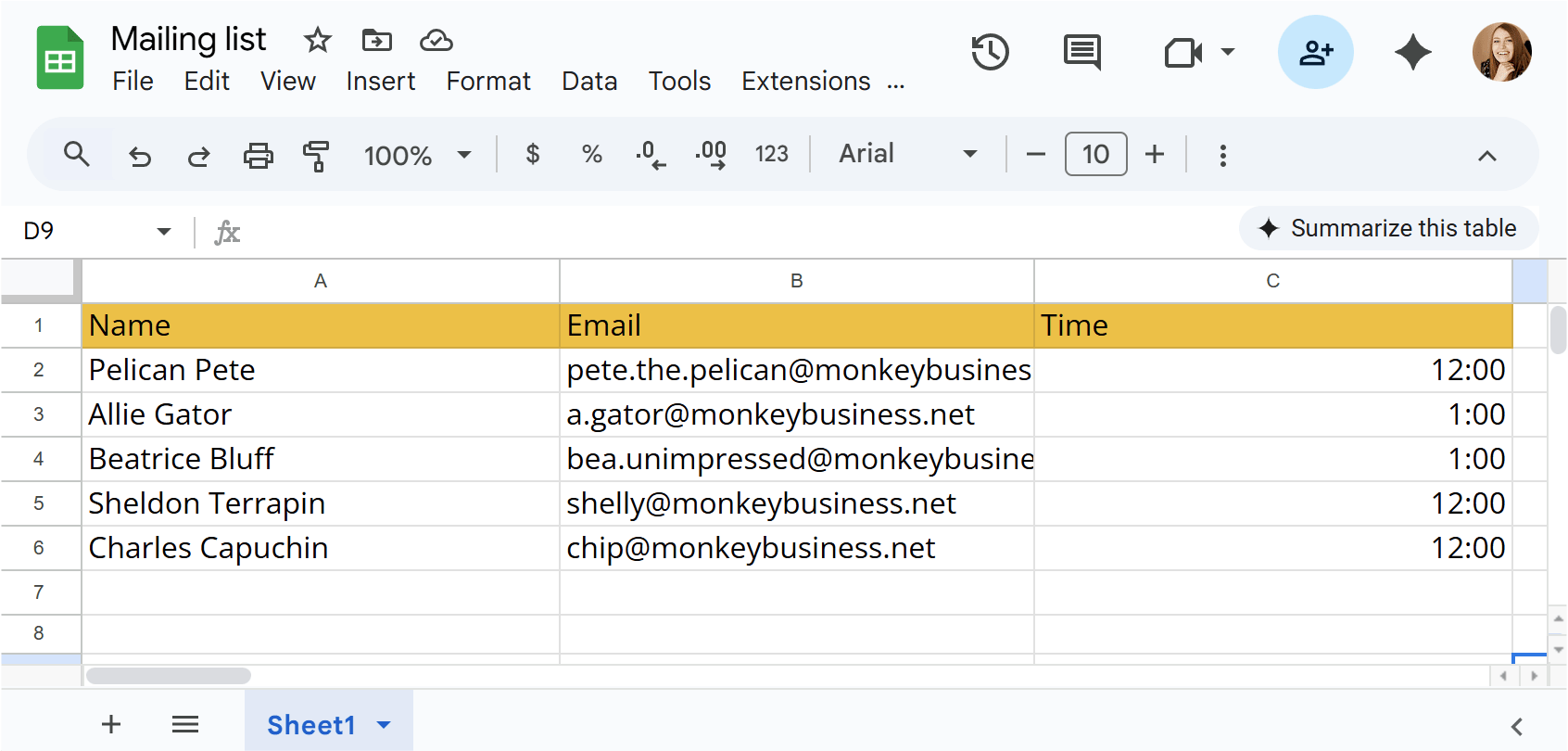Image resolution: width=1568 pixels, height=751 pixels.
Task: Format as currency with dollar icon
Action: (533, 154)
